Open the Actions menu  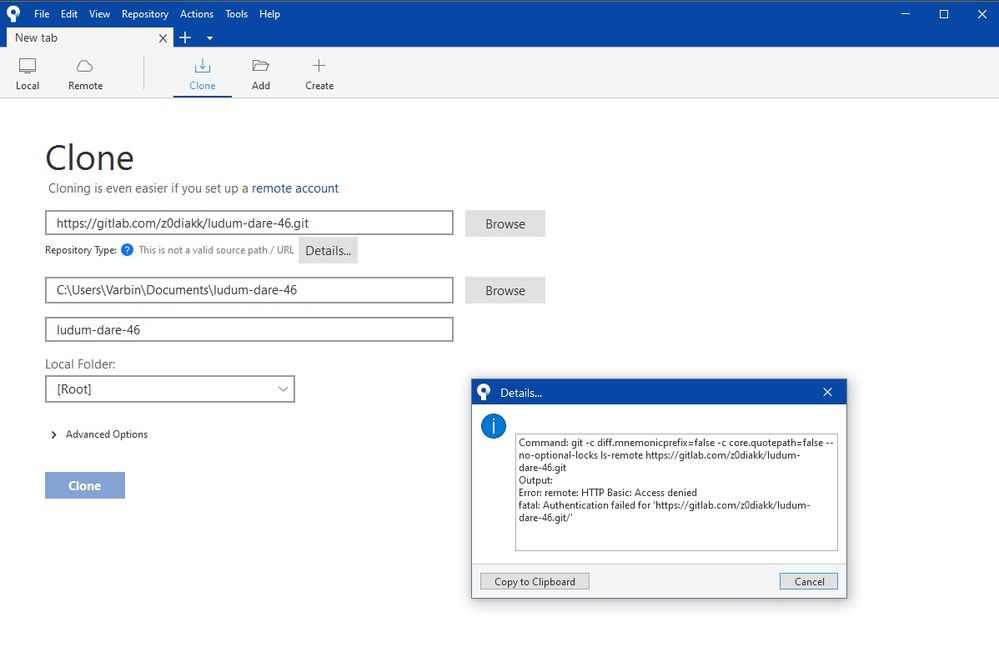(x=196, y=14)
